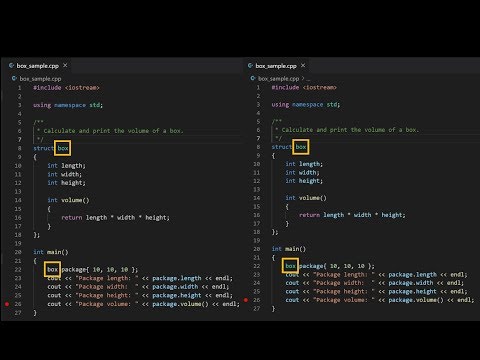
Task: Click volume() declaration in right editor
Action: pyautogui.click(x=313, y=198)
